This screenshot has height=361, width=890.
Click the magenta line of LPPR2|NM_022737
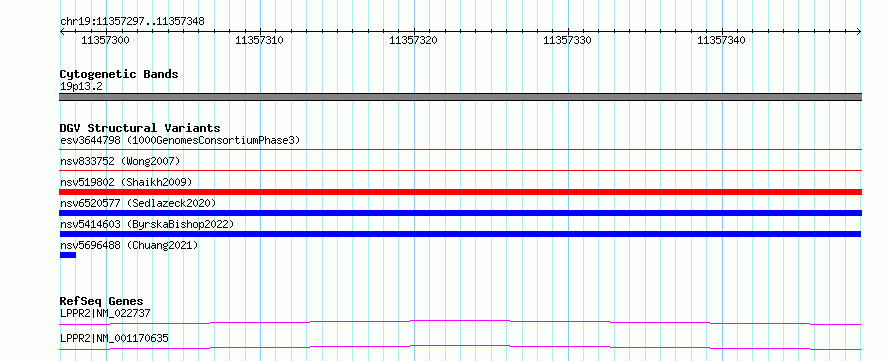(x=460, y=322)
